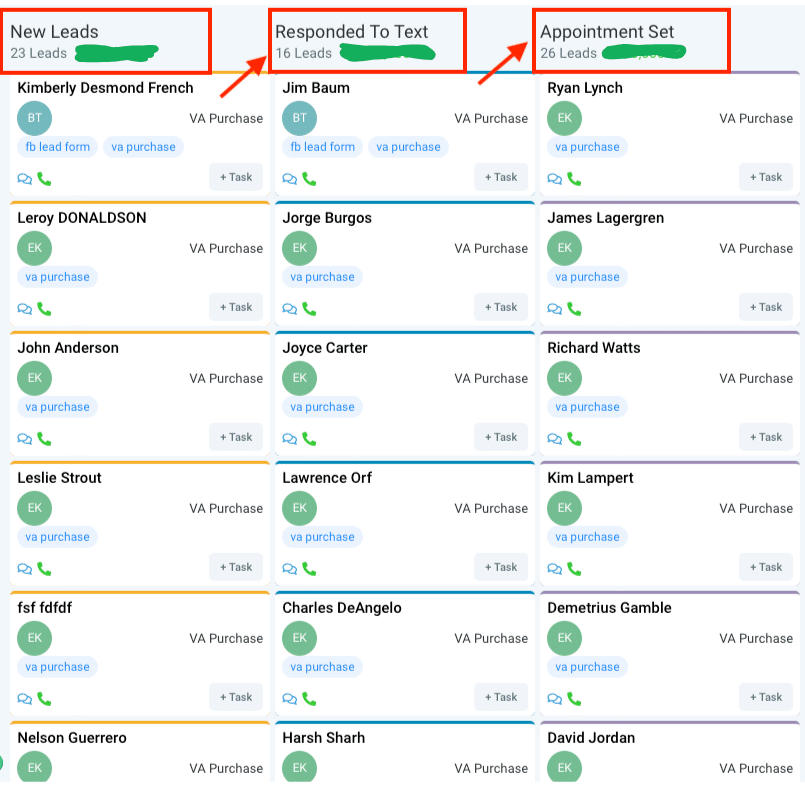Screen dimensions: 805x787
Task: Call Jorge Burgos using phone icon
Action: click(309, 309)
